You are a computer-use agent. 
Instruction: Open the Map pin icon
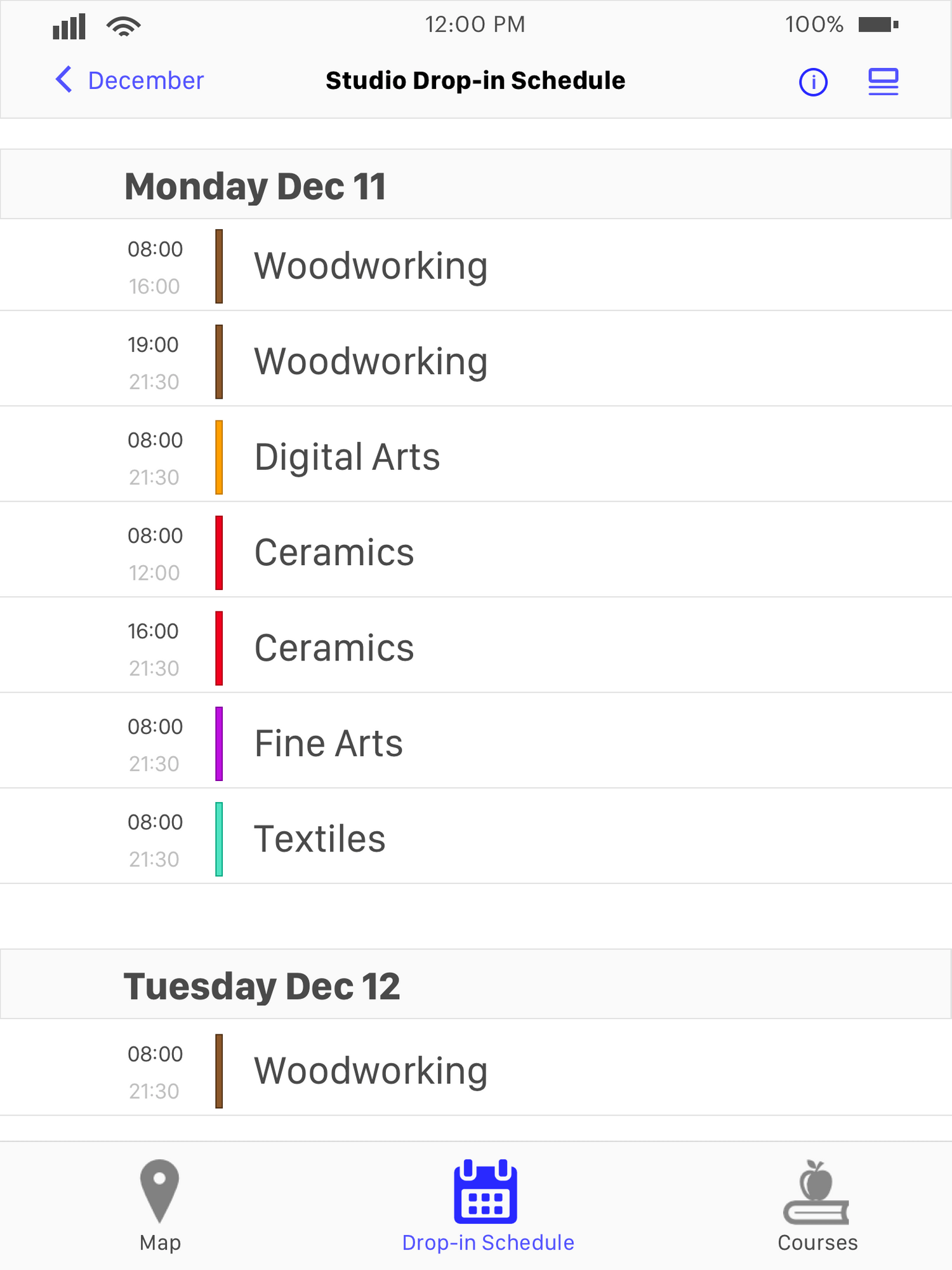pyautogui.click(x=159, y=1191)
